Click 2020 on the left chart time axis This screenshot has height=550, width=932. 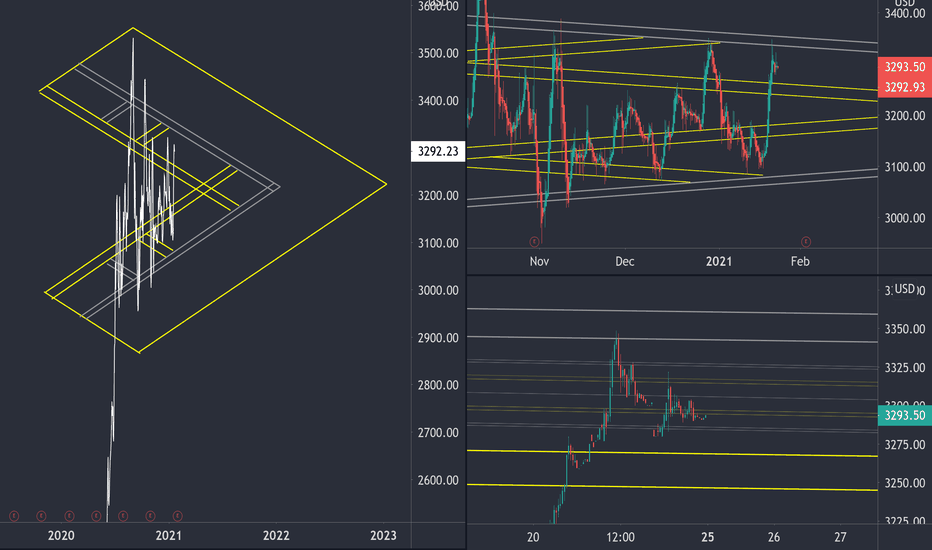point(61,536)
